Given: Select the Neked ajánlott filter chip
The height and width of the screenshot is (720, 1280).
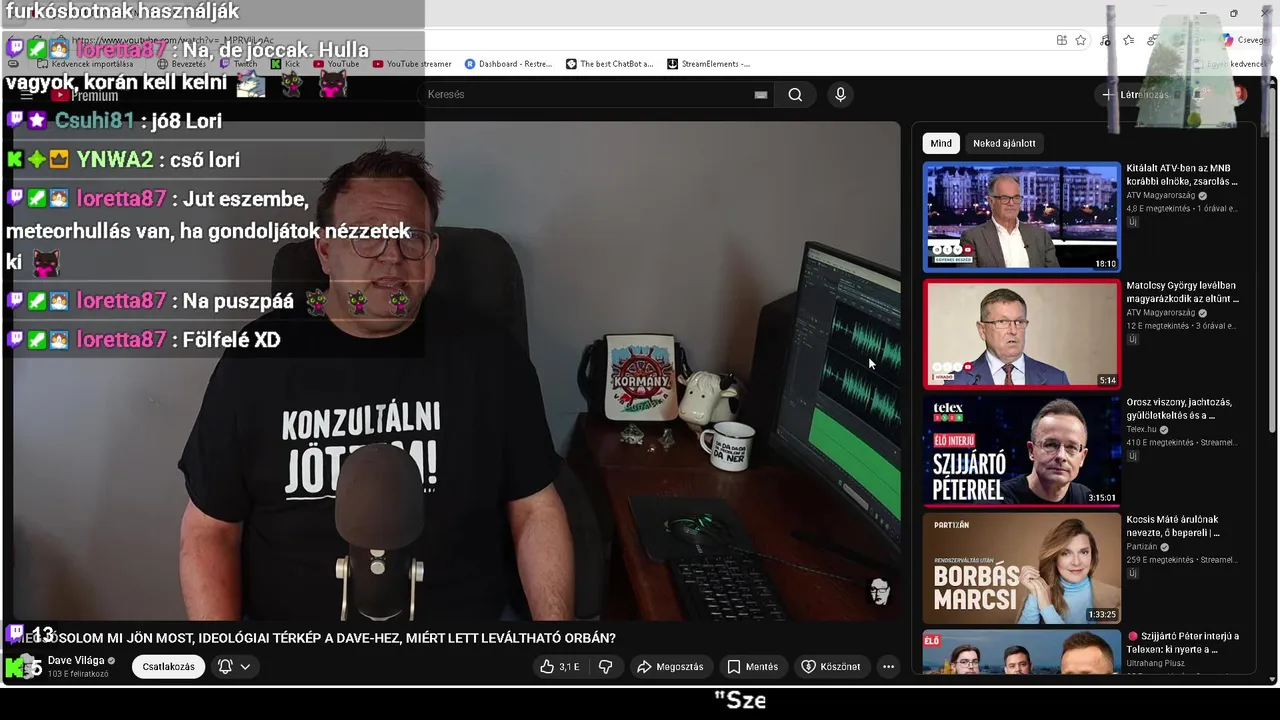Looking at the screenshot, I should click(1004, 143).
